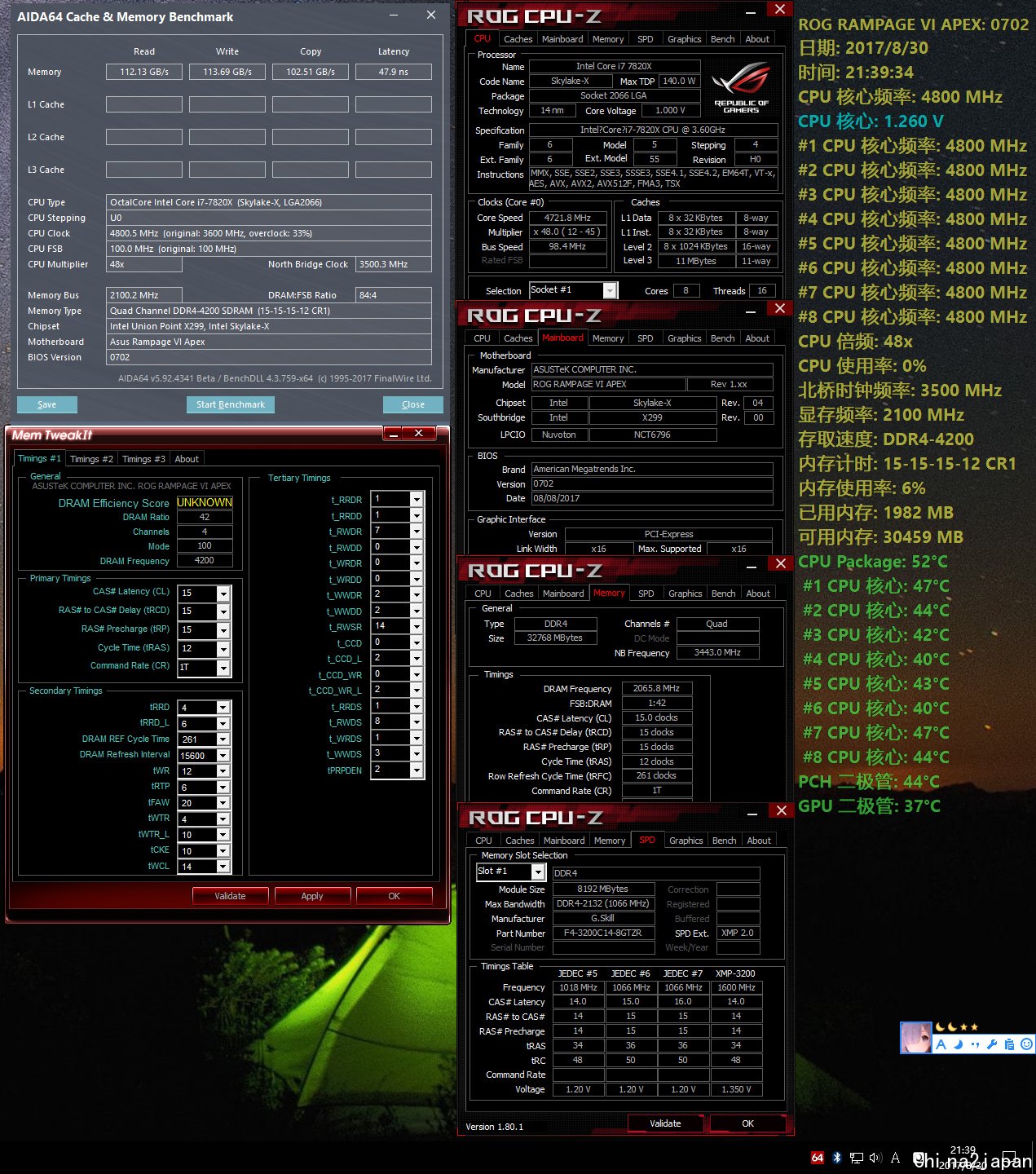This screenshot has width=1036, height=1174.
Task: Open the volume speaker tray icon
Action: pos(875,1158)
